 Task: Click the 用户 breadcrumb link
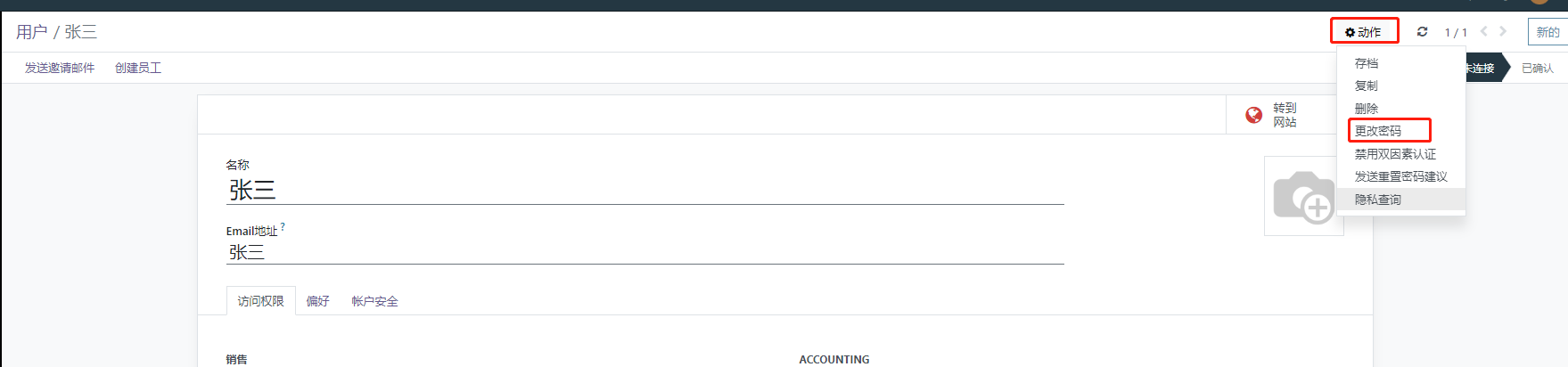tap(31, 32)
